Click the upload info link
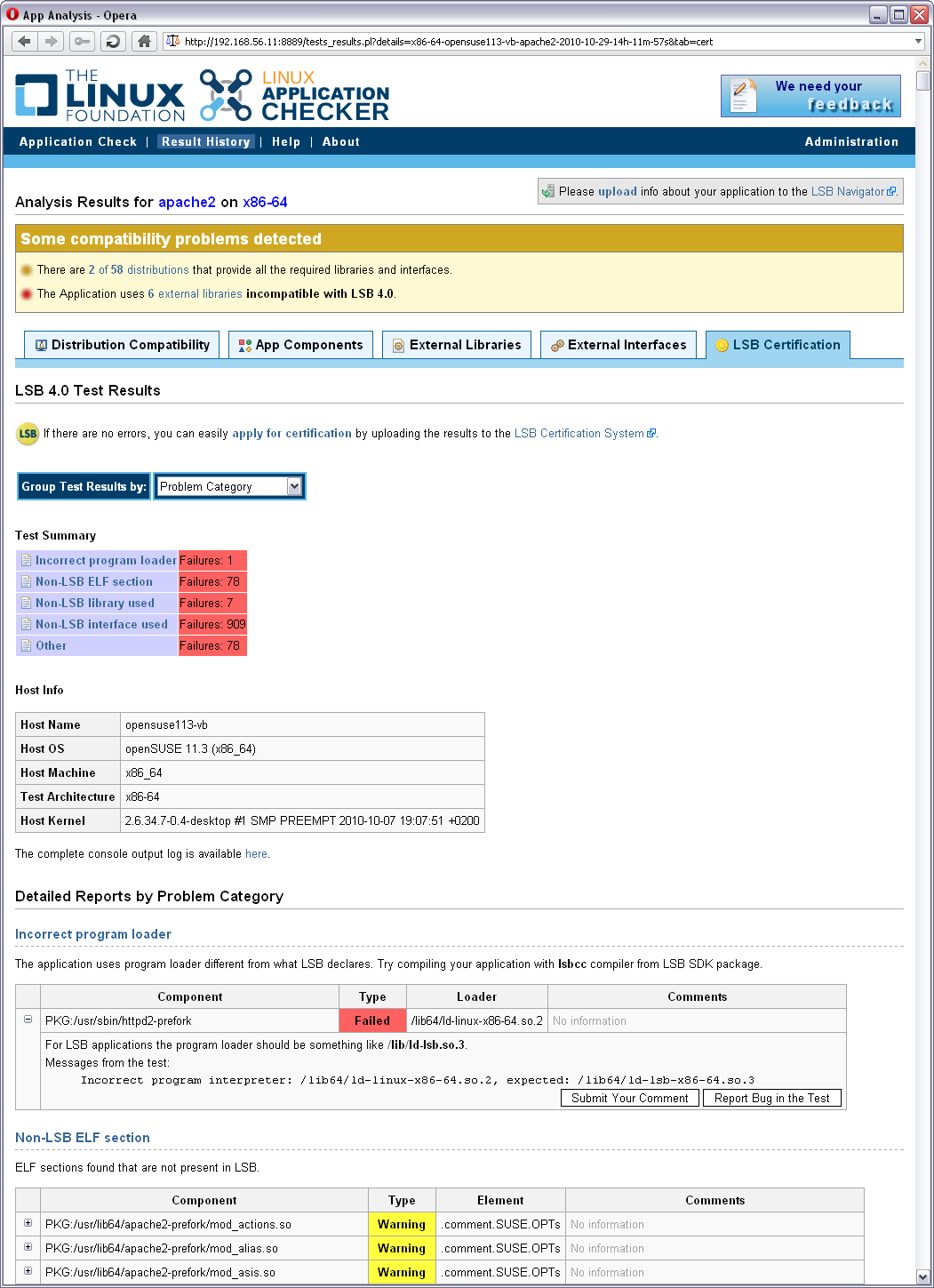This screenshot has height=1288, width=934. [x=617, y=191]
